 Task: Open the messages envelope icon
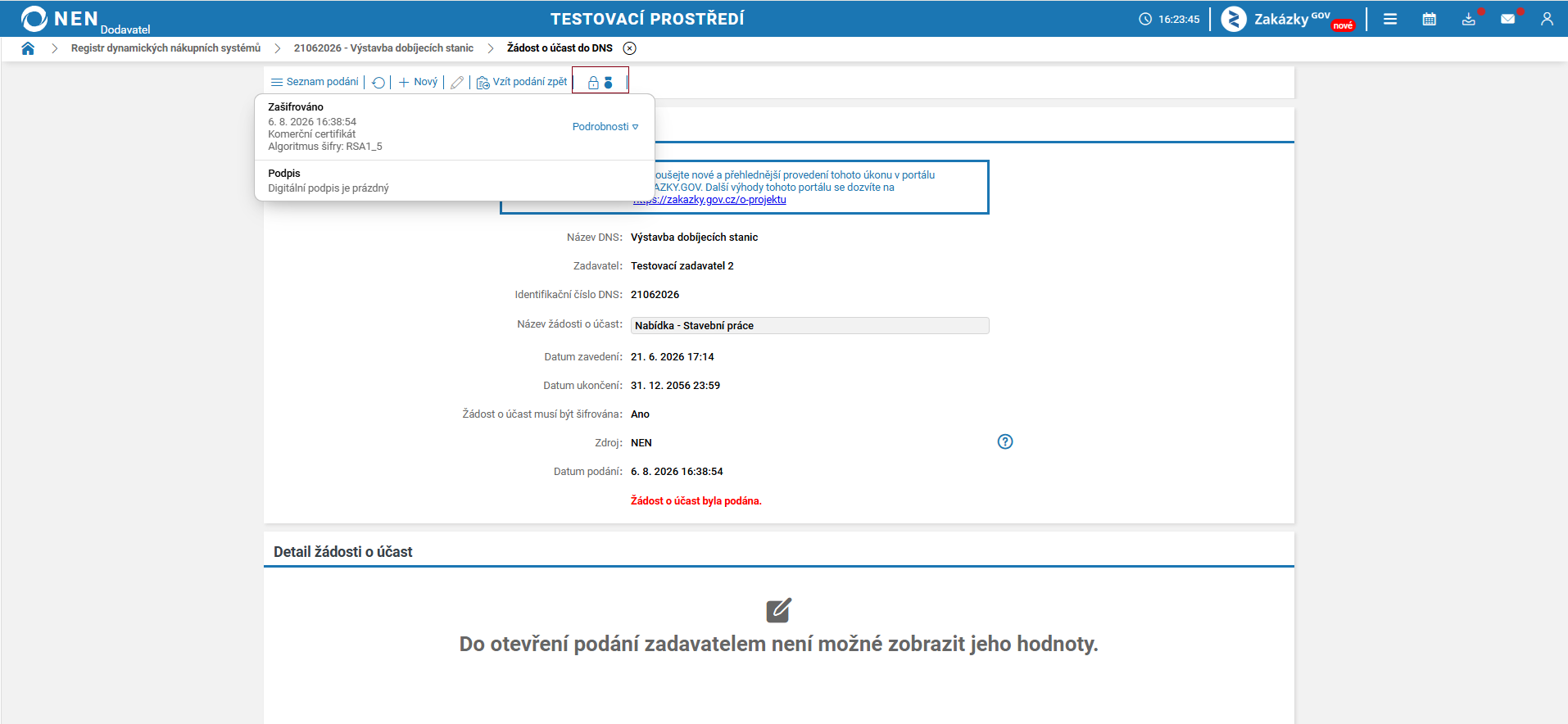[x=1508, y=19]
